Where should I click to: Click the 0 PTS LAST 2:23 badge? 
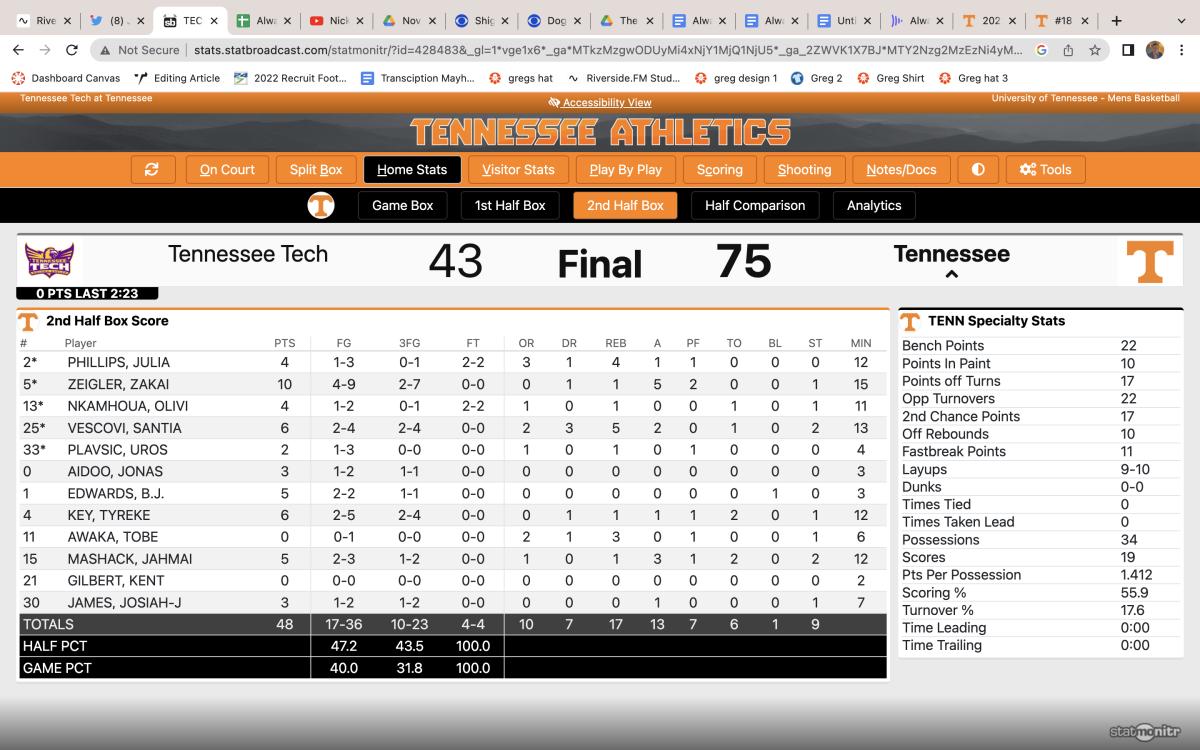[87, 293]
